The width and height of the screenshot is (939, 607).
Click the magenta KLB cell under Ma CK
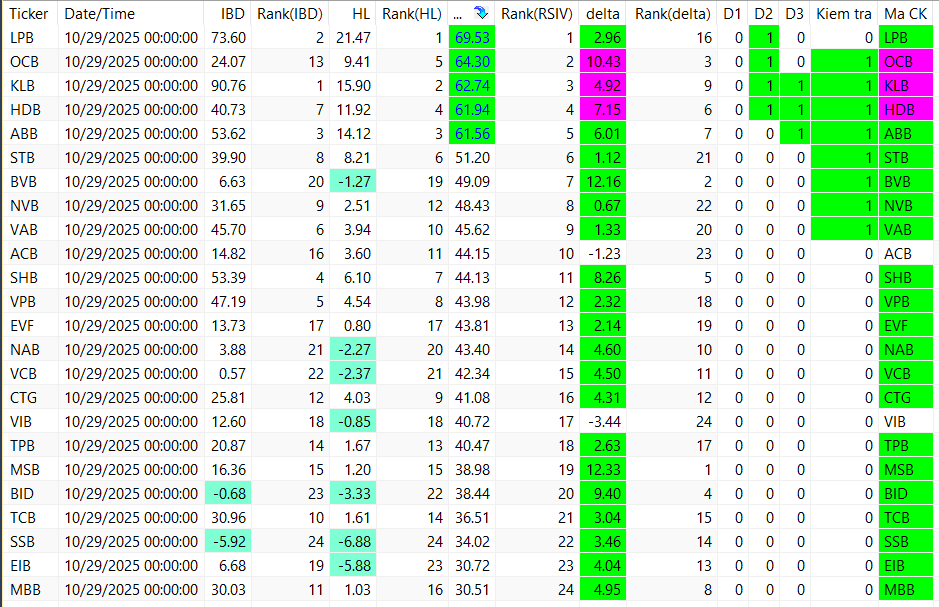point(905,86)
